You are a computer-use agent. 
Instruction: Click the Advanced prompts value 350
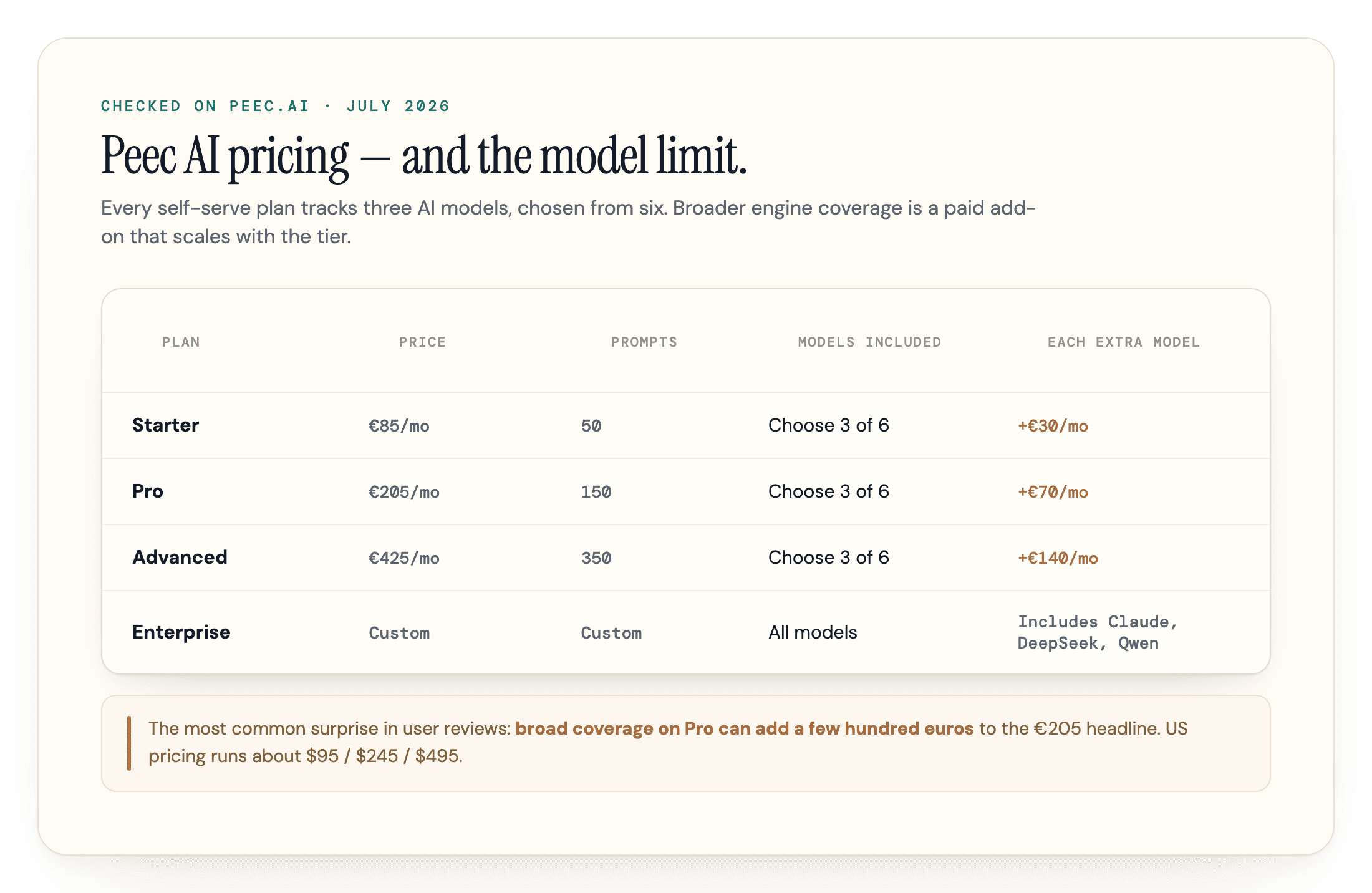click(596, 558)
